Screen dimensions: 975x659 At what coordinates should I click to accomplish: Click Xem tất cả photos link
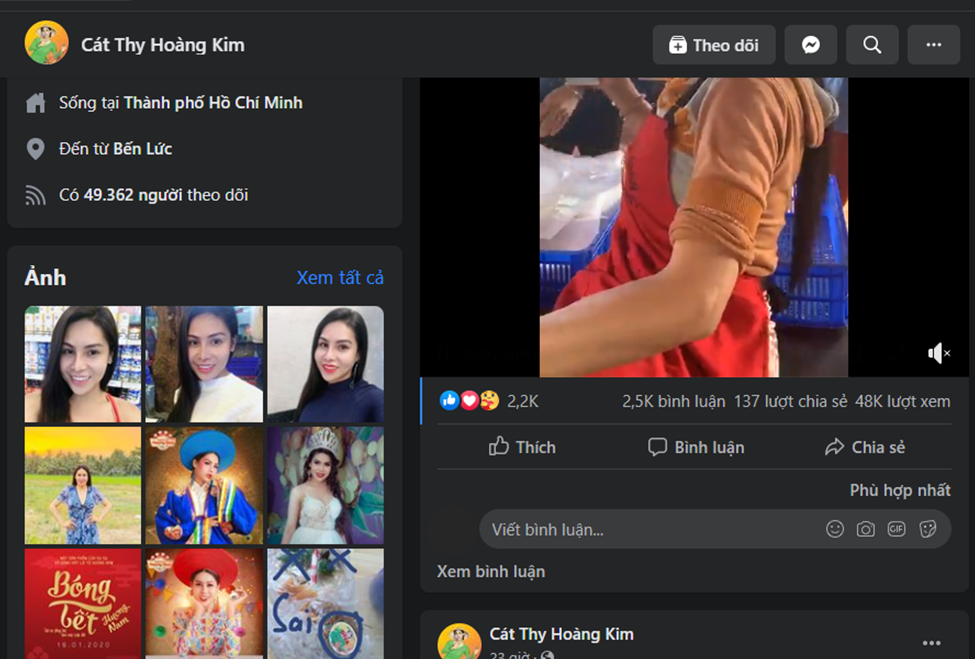pos(340,277)
